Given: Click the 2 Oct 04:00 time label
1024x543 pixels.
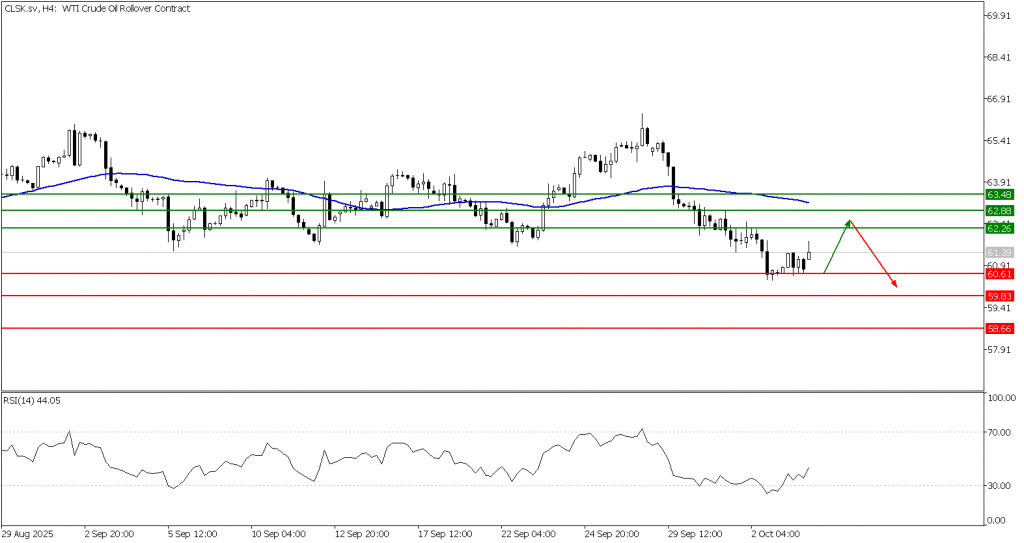Looking at the screenshot, I should coord(775,534).
